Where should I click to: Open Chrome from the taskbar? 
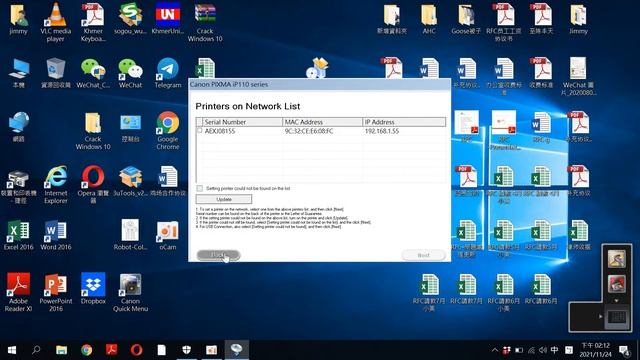coord(87,350)
